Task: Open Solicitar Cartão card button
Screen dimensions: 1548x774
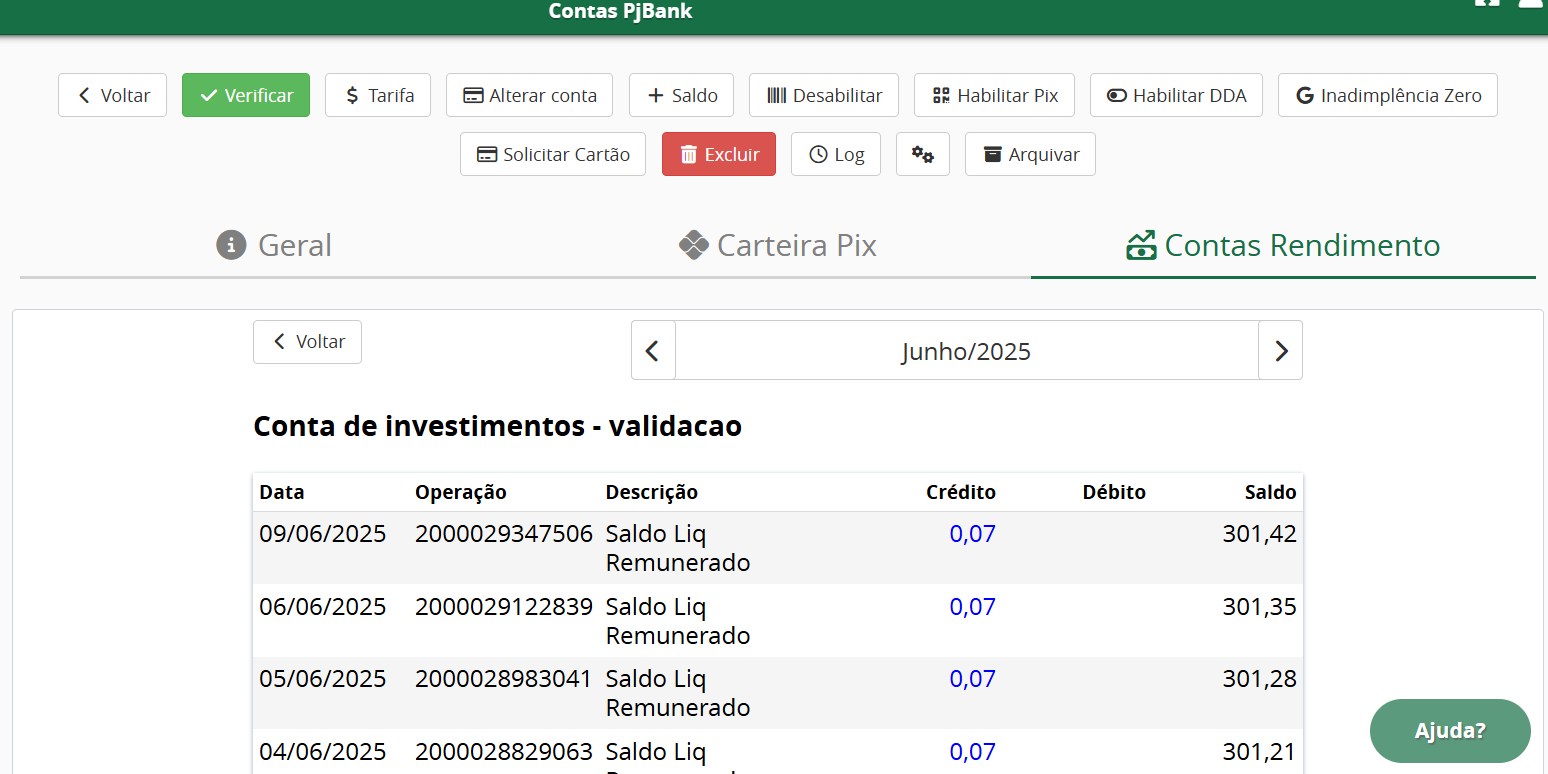Action: click(x=552, y=155)
